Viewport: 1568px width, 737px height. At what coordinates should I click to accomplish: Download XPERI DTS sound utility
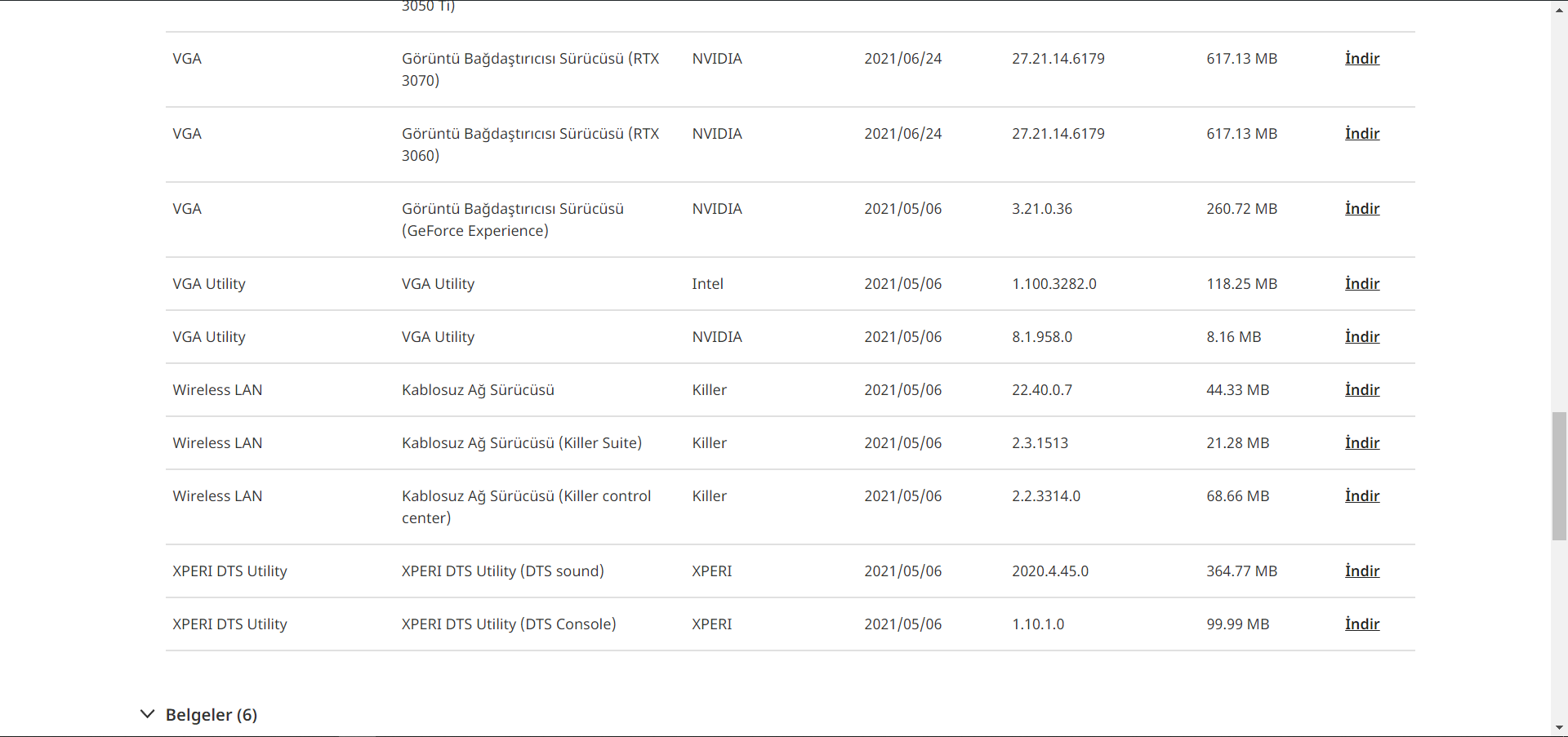1361,571
